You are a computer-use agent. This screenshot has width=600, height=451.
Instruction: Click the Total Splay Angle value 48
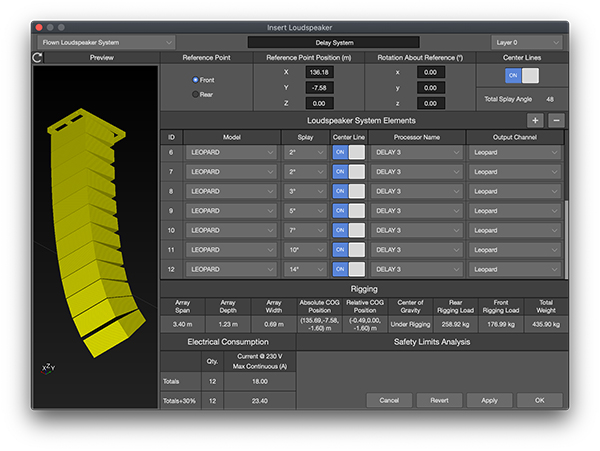point(550,99)
